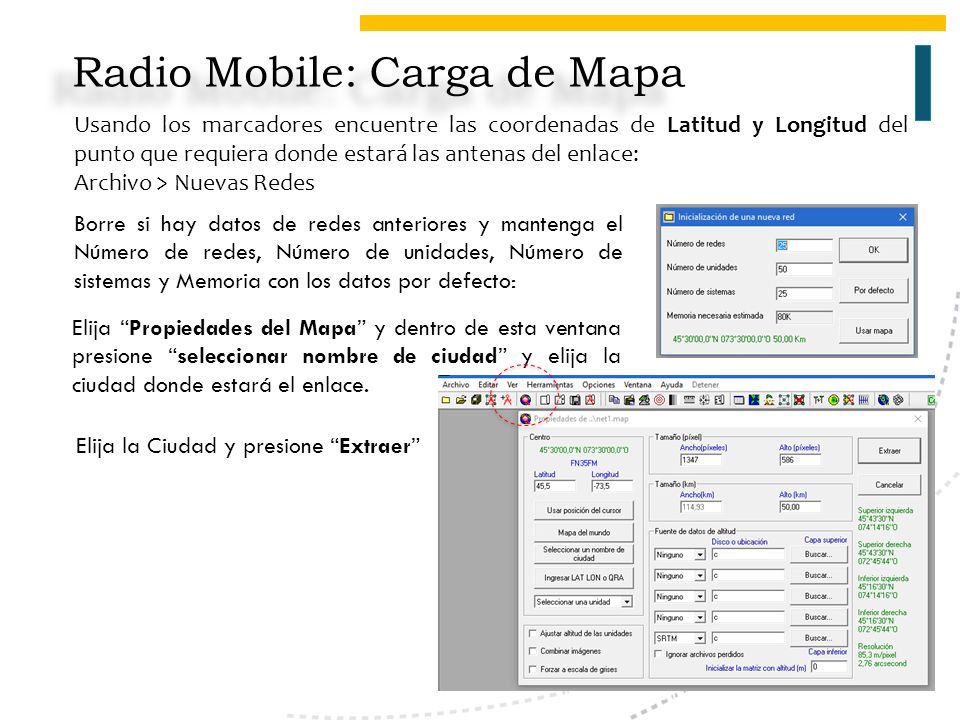Open the Archivo menu

(456, 384)
